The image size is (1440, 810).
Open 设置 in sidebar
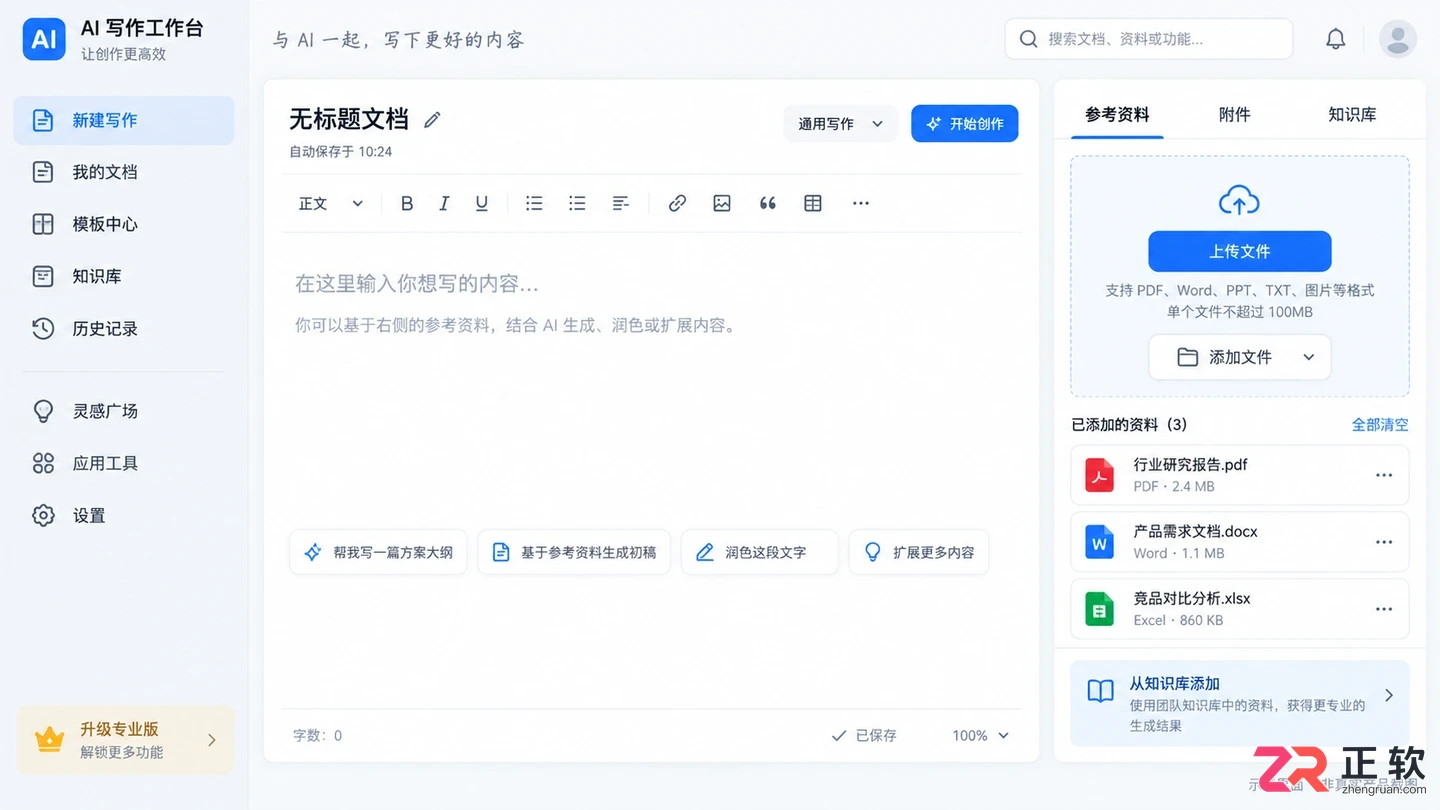[124, 515]
